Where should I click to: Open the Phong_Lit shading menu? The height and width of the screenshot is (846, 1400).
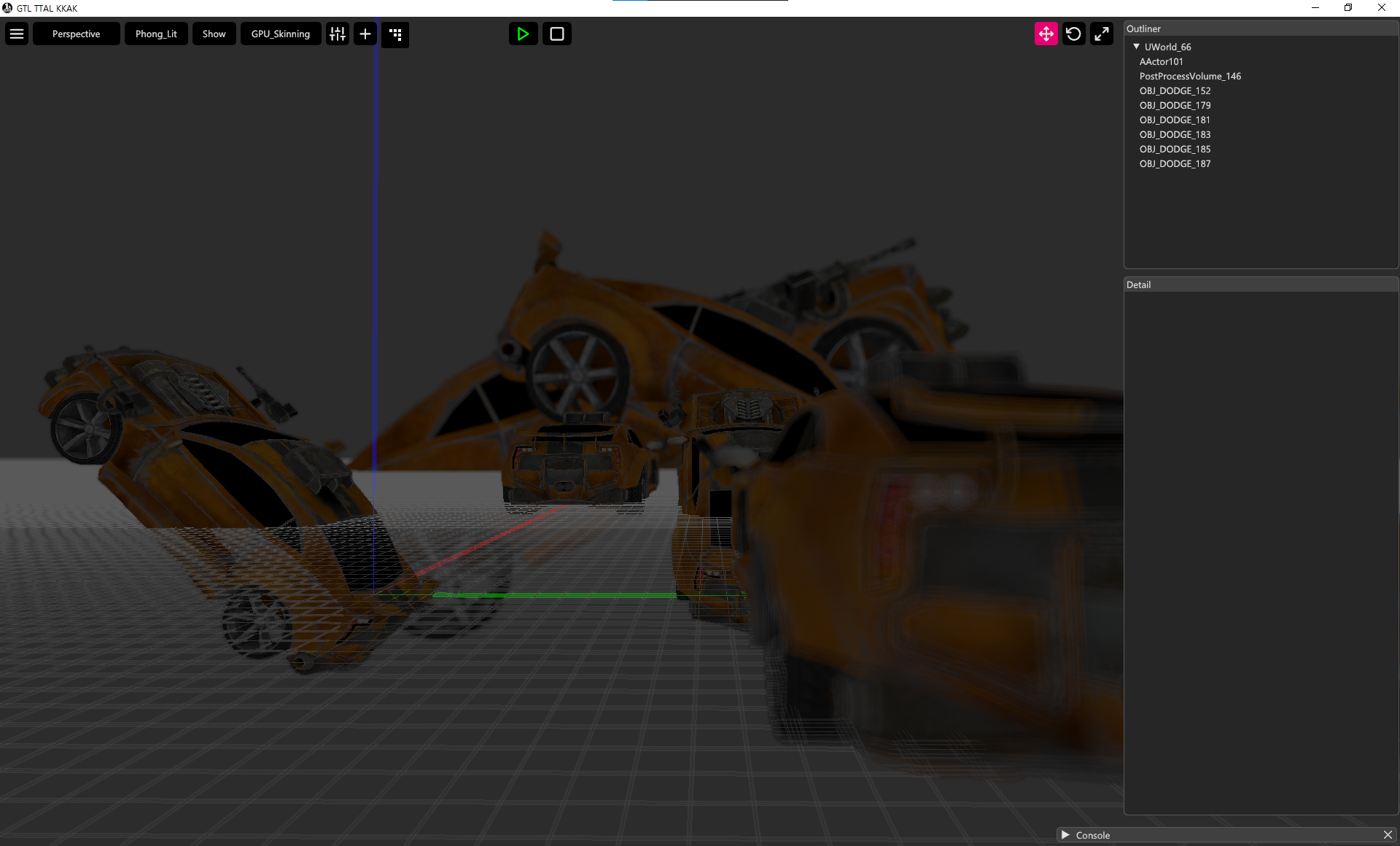(x=155, y=34)
